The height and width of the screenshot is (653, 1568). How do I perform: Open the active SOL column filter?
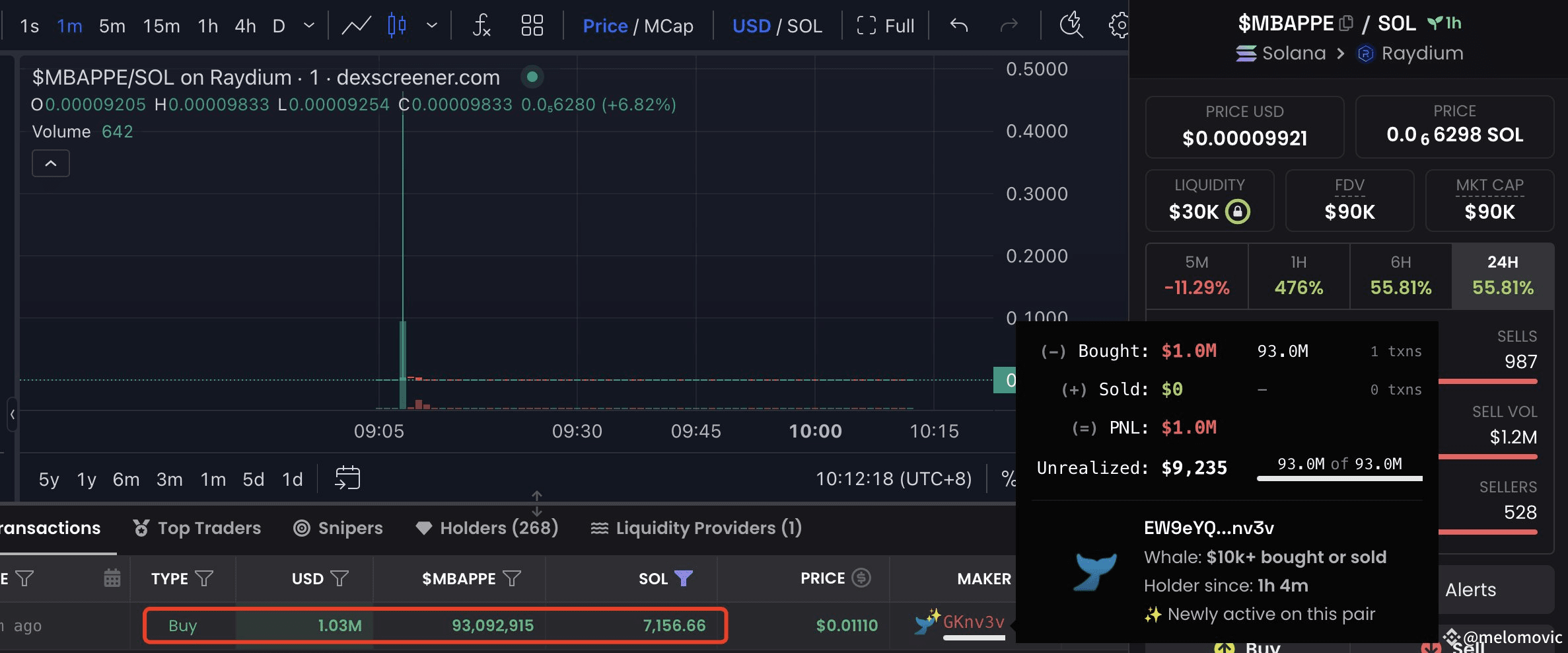[x=684, y=579]
